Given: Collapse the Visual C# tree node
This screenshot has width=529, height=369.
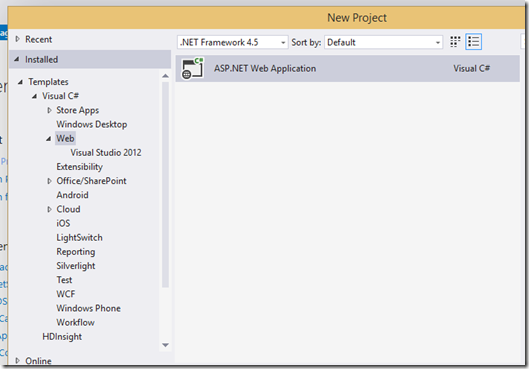Looking at the screenshot, I should click(34, 96).
